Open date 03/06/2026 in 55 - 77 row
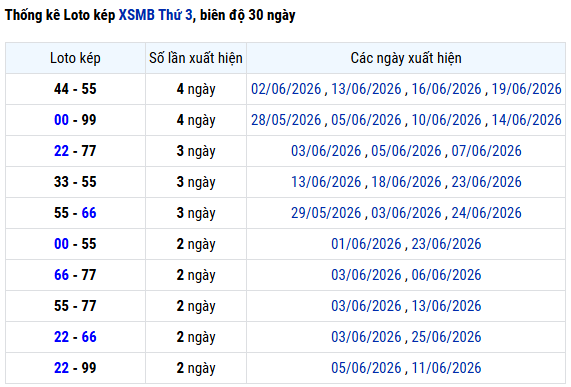The width and height of the screenshot is (571, 387). tap(366, 306)
